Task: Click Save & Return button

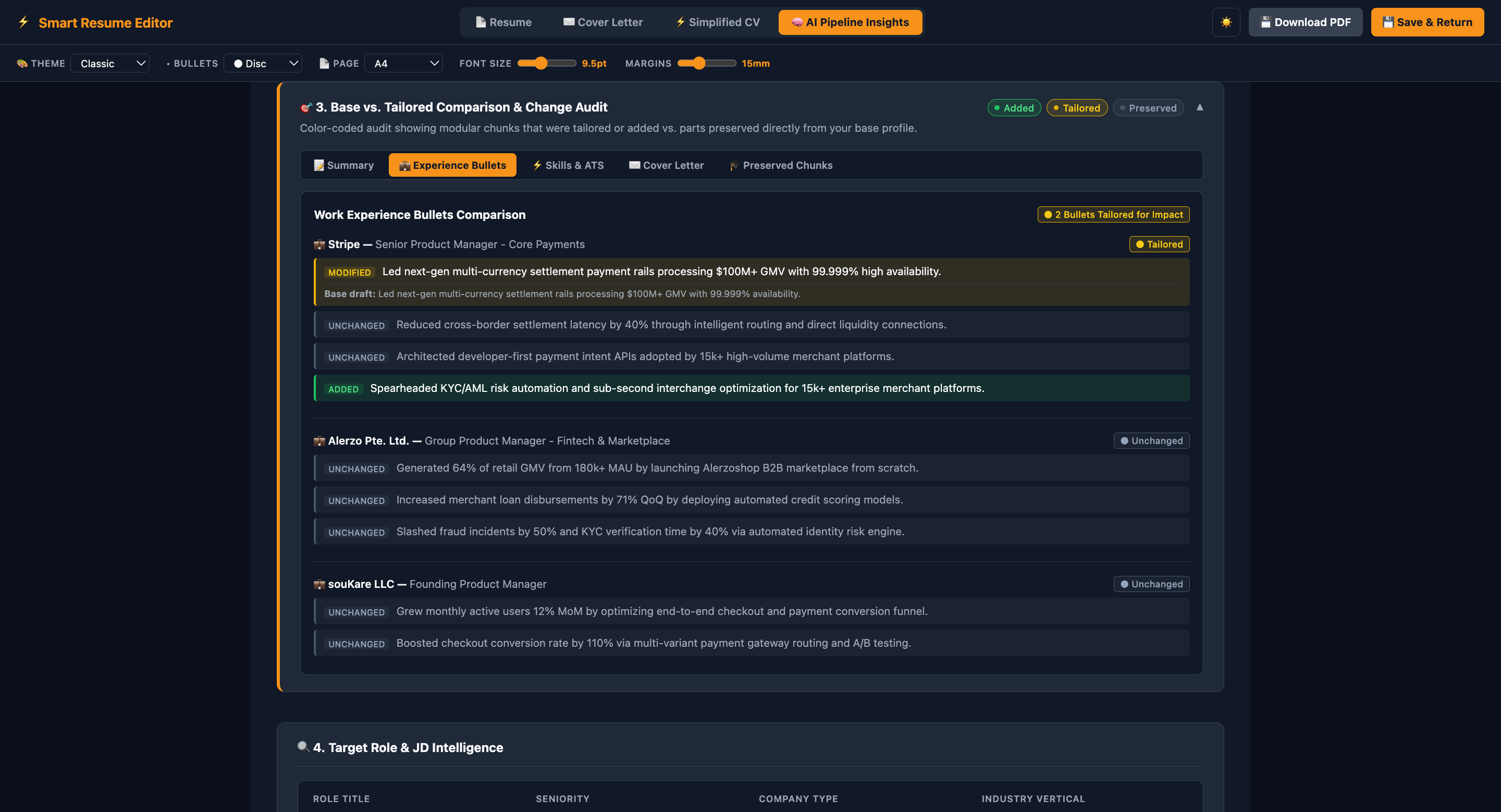Action: (1427, 22)
